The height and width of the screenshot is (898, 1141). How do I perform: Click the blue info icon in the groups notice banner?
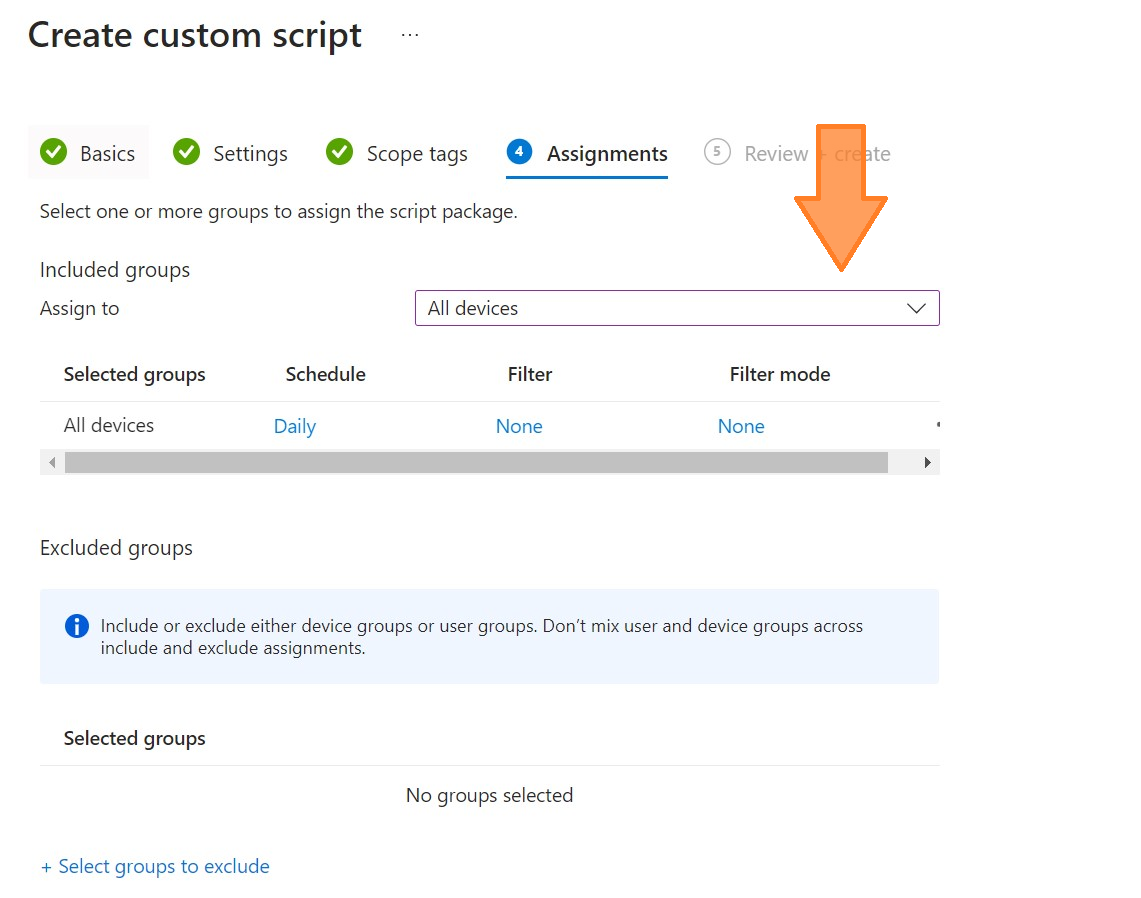[77, 626]
